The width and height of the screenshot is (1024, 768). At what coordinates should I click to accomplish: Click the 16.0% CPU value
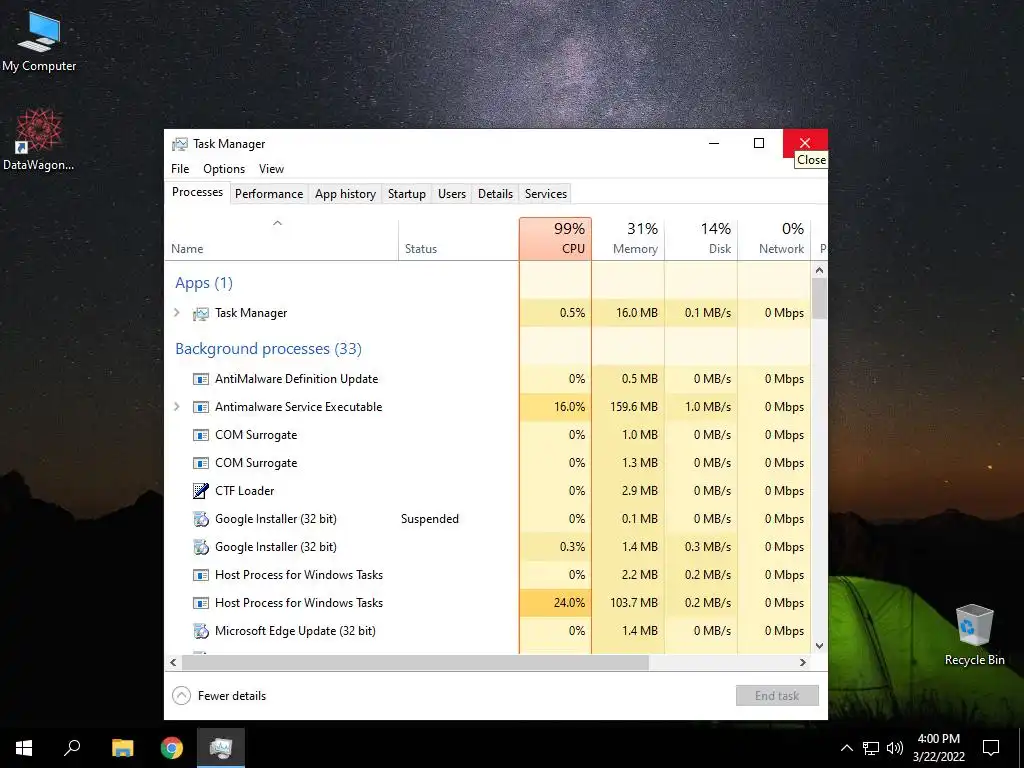click(x=569, y=407)
